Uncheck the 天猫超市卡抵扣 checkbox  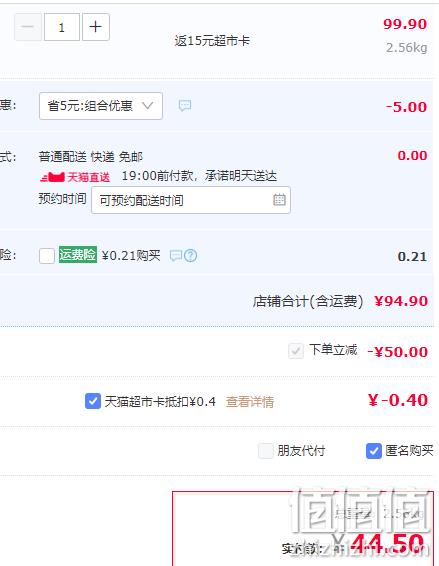click(93, 401)
